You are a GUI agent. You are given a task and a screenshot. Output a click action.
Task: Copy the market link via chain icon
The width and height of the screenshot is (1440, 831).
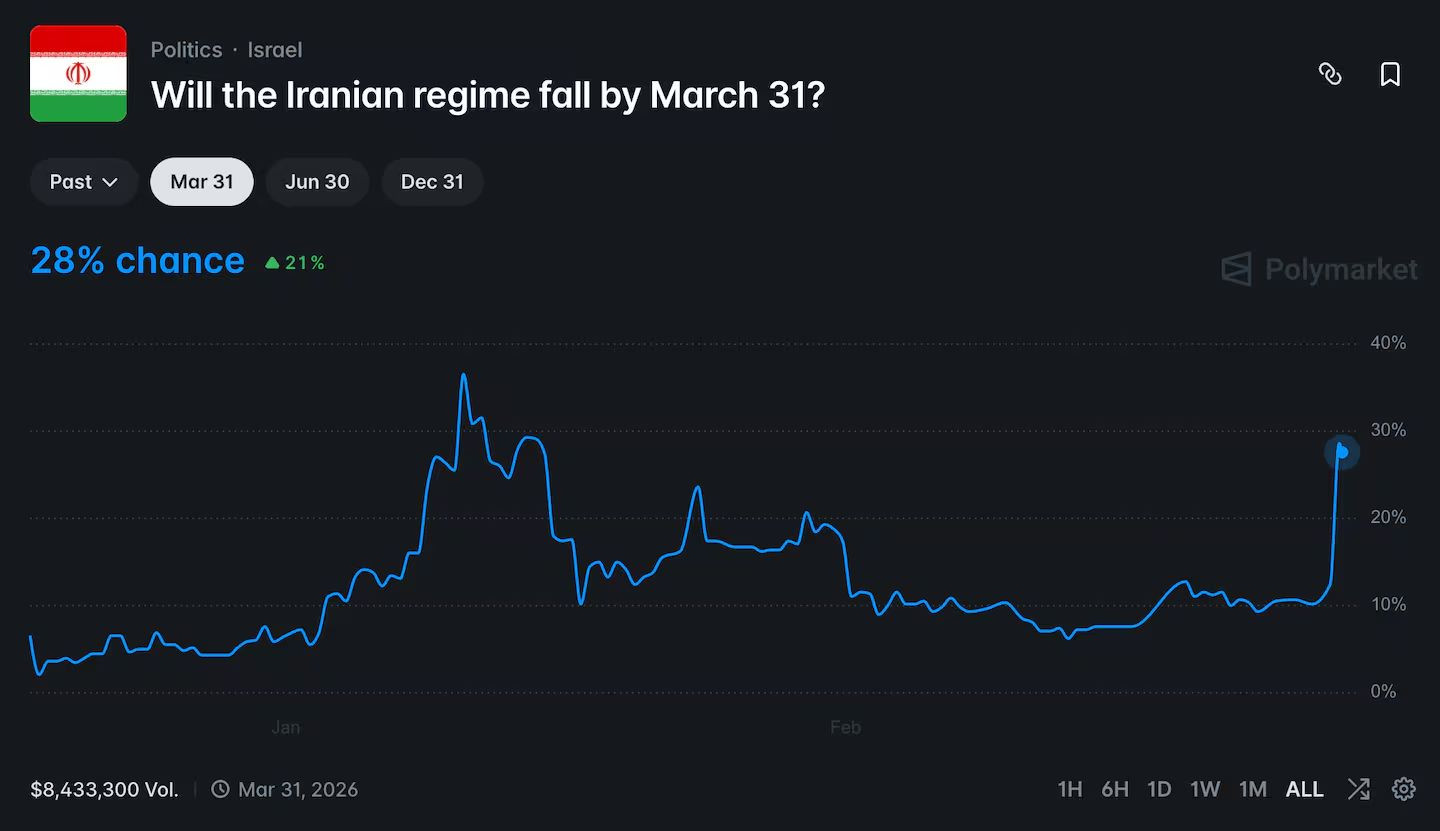tap(1330, 74)
